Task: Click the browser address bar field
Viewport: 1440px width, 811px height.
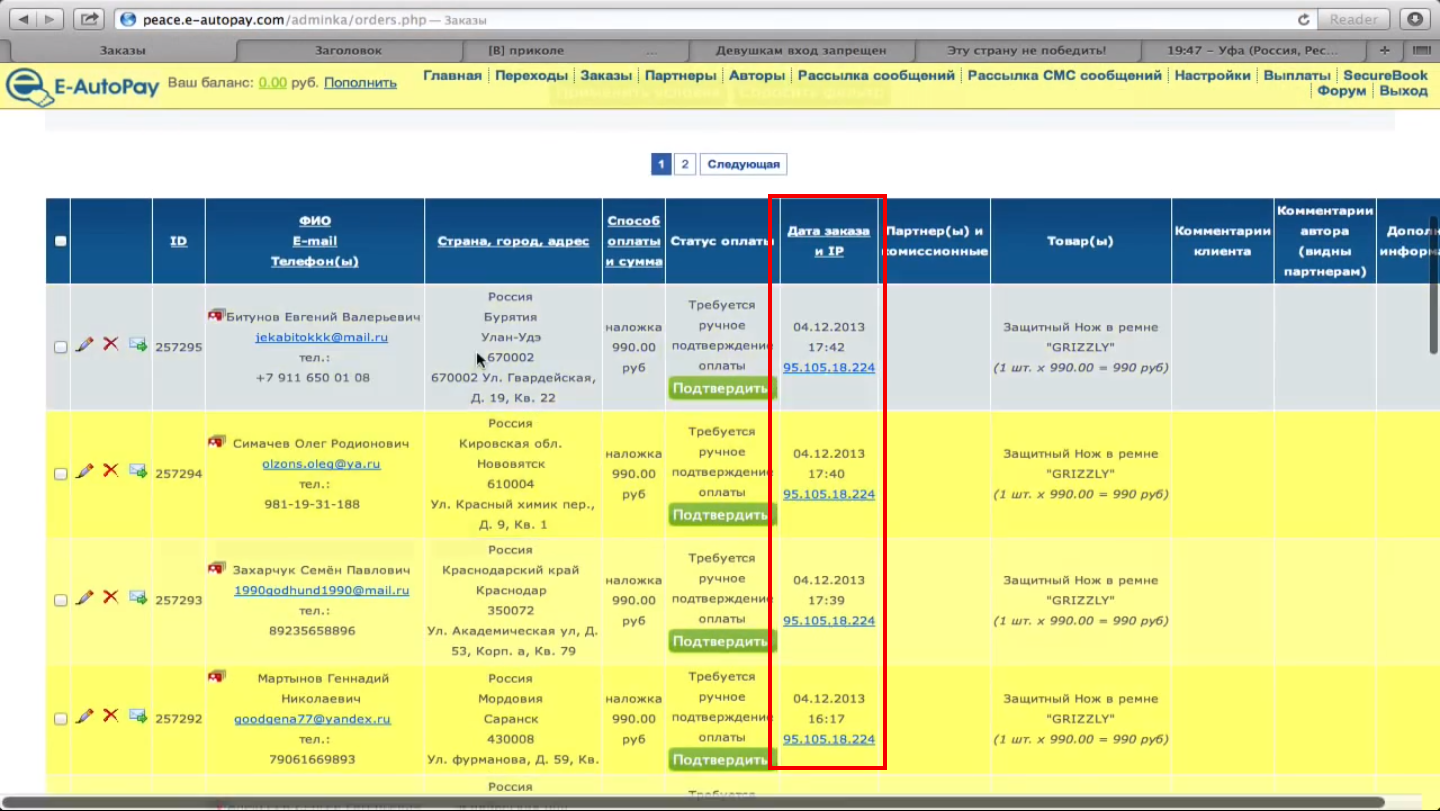Action: tap(700, 19)
